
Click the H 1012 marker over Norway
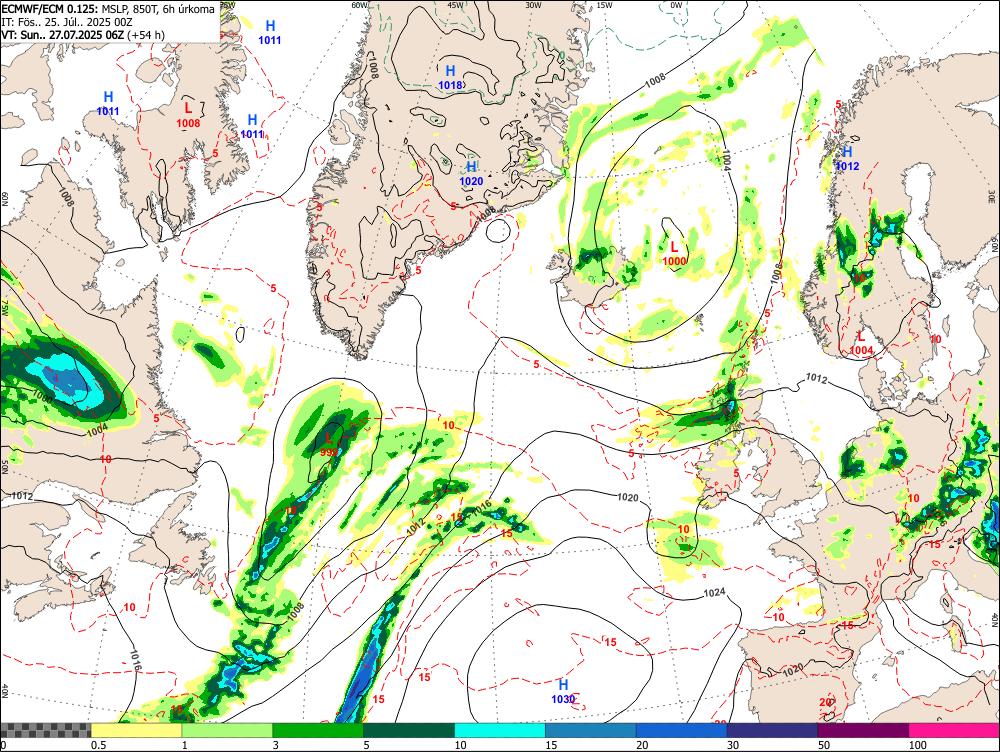(x=848, y=158)
